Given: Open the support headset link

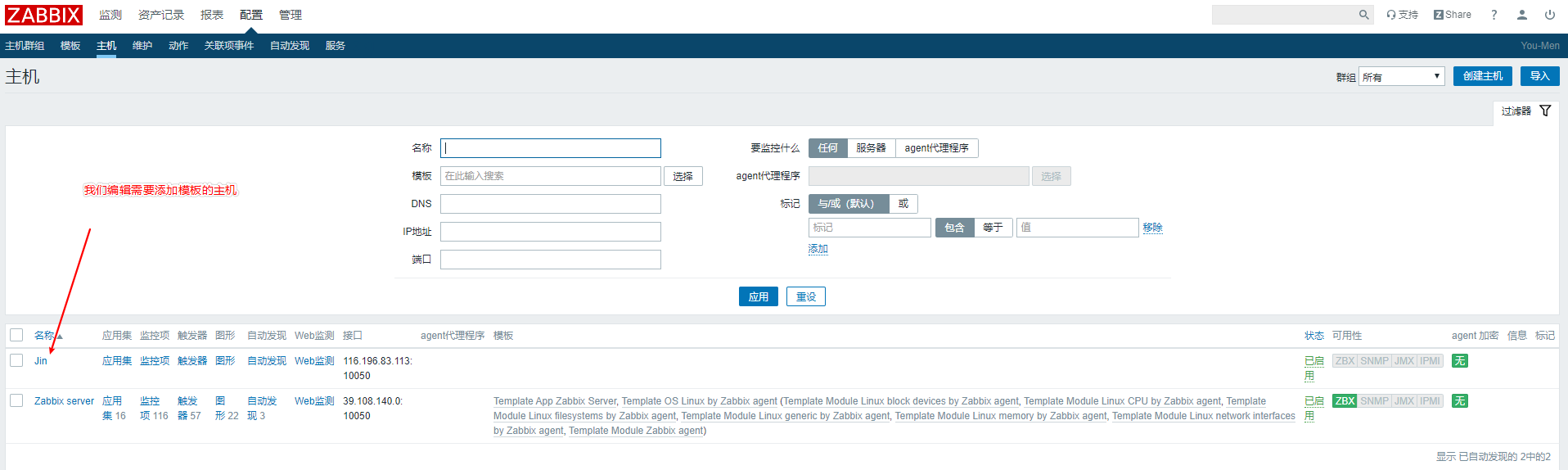Looking at the screenshot, I should 1402,15.
